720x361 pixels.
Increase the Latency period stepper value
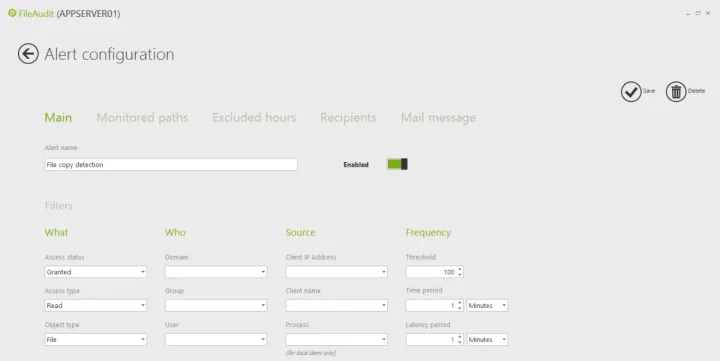[x=460, y=337]
